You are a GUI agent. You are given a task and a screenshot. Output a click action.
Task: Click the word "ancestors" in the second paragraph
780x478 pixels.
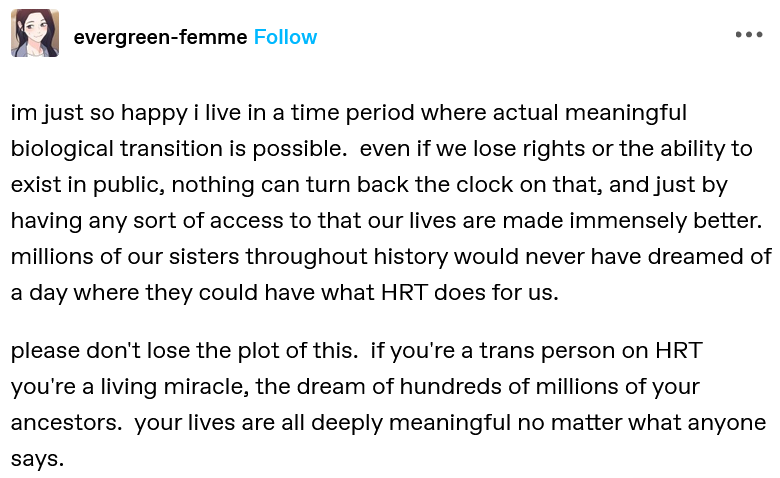[66, 423]
